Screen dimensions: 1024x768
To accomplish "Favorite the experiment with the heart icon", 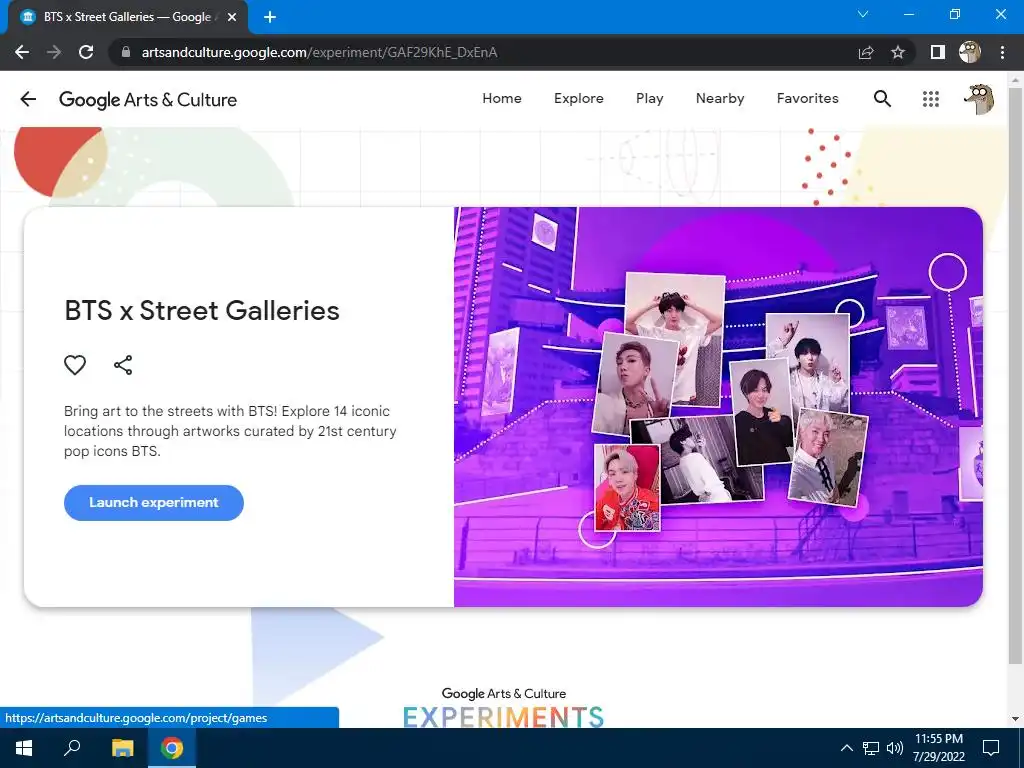I will [75, 364].
